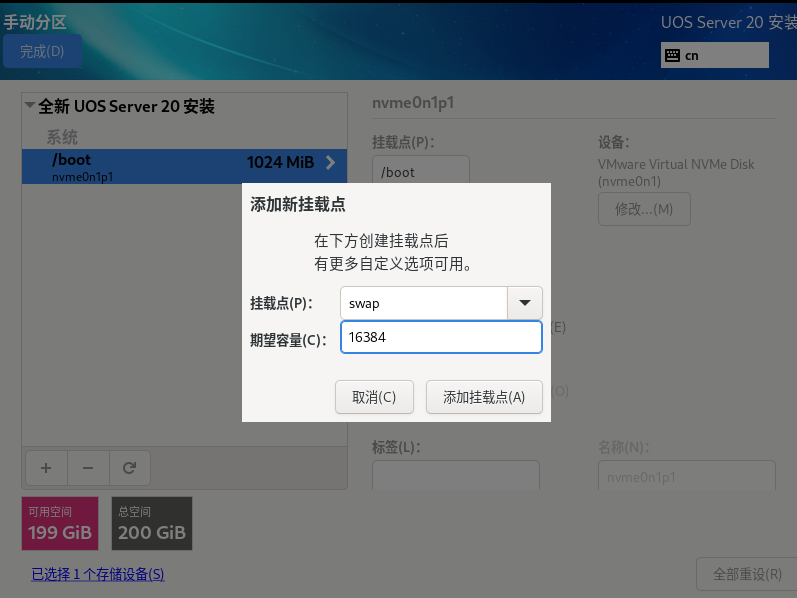Image resolution: width=797 pixels, height=598 pixels.
Task: Click the nvme0n1p1 panel heading
Action: 413,103
